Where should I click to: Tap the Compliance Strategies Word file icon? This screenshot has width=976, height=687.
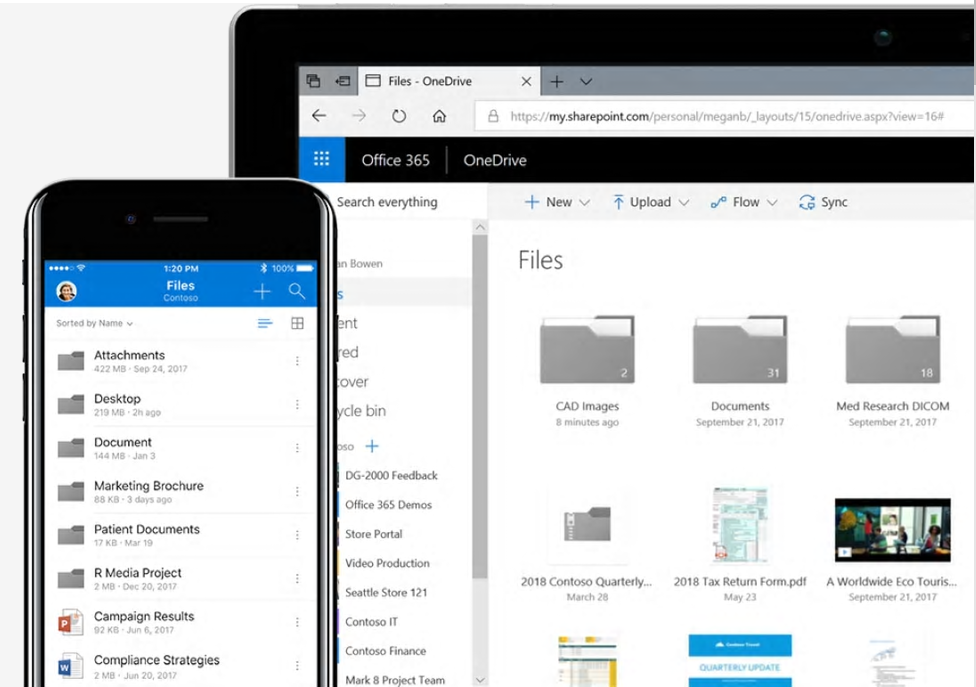pos(70,666)
